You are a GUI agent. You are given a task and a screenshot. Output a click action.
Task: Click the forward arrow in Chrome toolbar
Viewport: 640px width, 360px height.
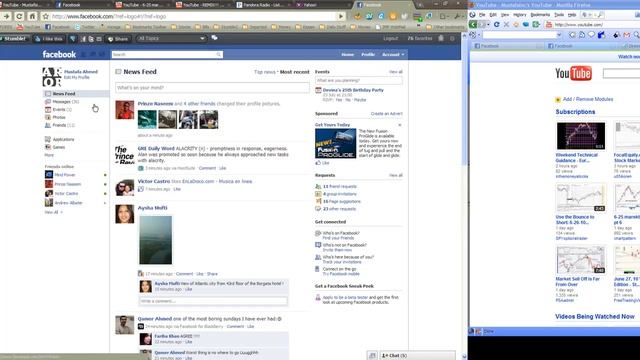pyautogui.click(x=7, y=16)
